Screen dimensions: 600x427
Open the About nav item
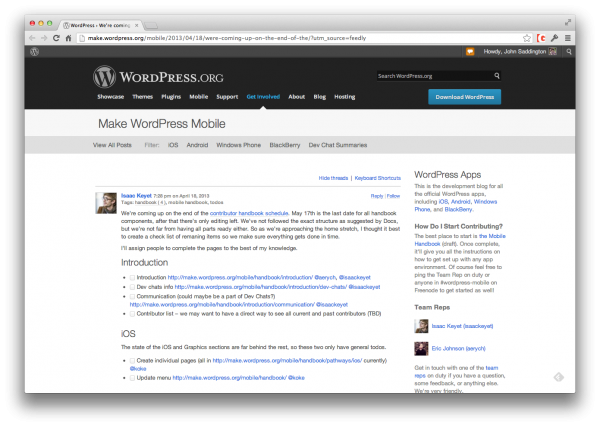click(297, 97)
